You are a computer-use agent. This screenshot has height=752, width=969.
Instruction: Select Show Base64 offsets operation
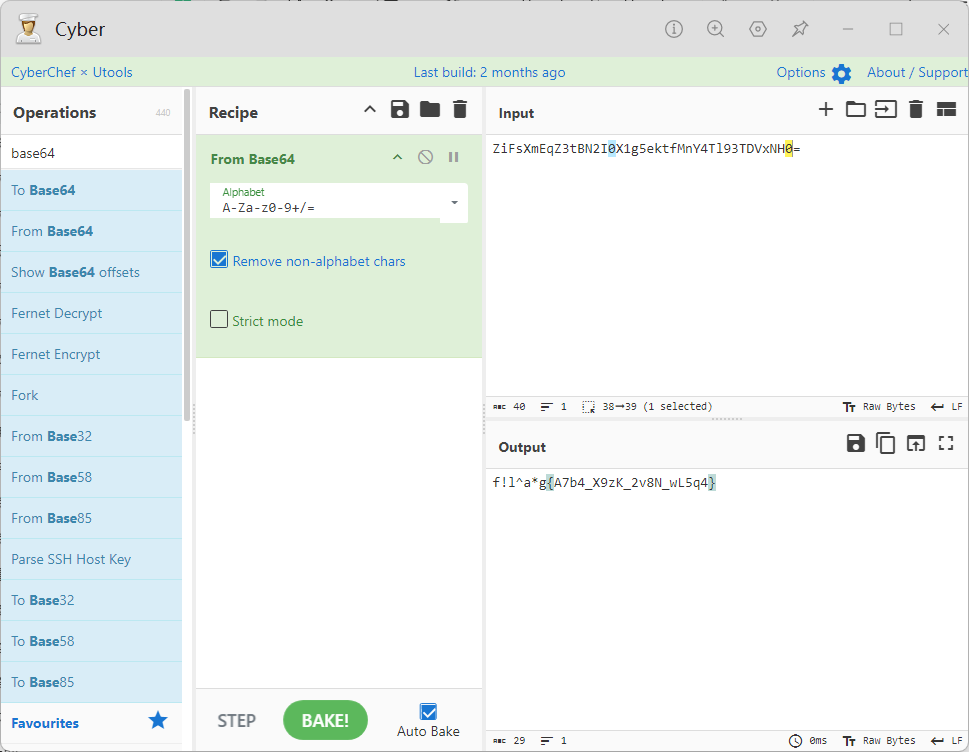pyautogui.click(x=91, y=272)
